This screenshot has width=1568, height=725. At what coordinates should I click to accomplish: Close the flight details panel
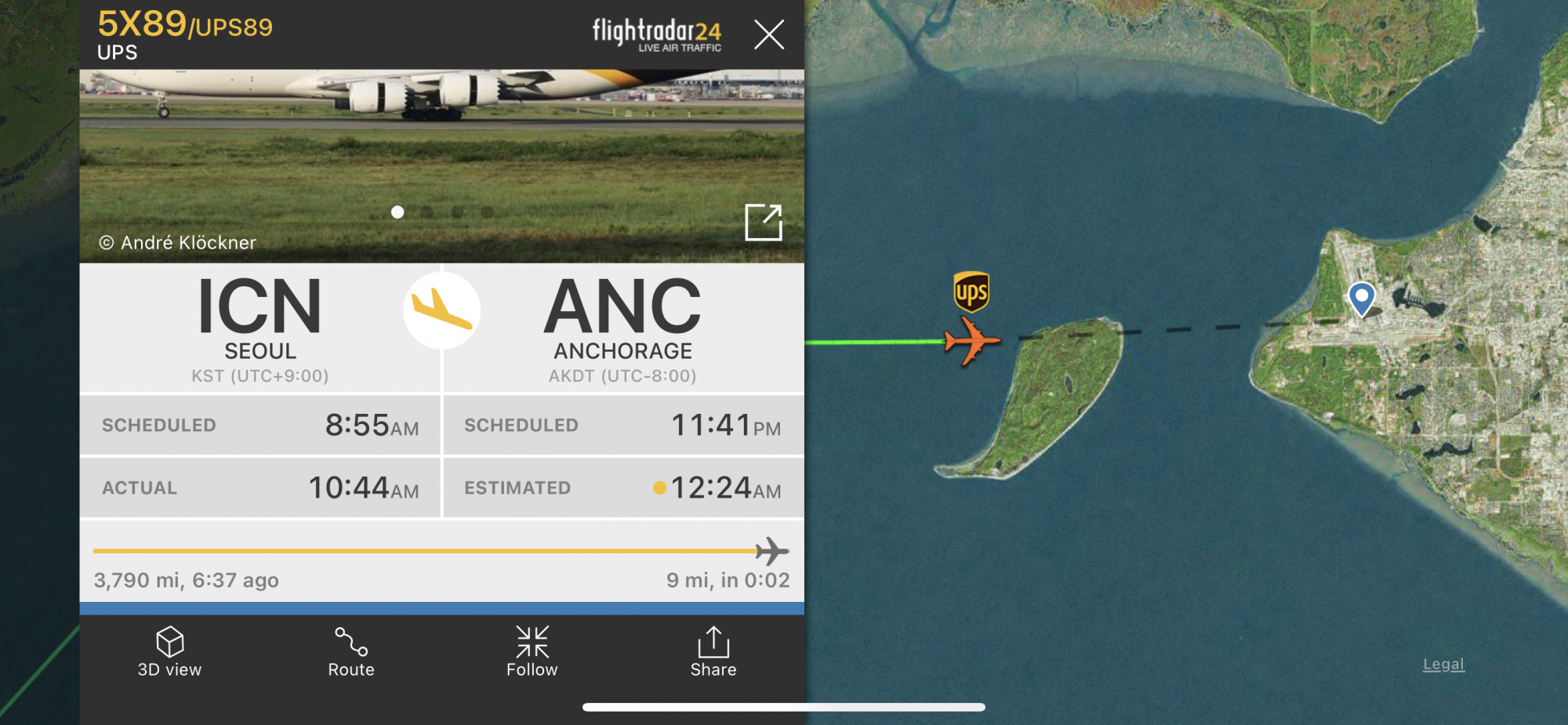coord(769,34)
